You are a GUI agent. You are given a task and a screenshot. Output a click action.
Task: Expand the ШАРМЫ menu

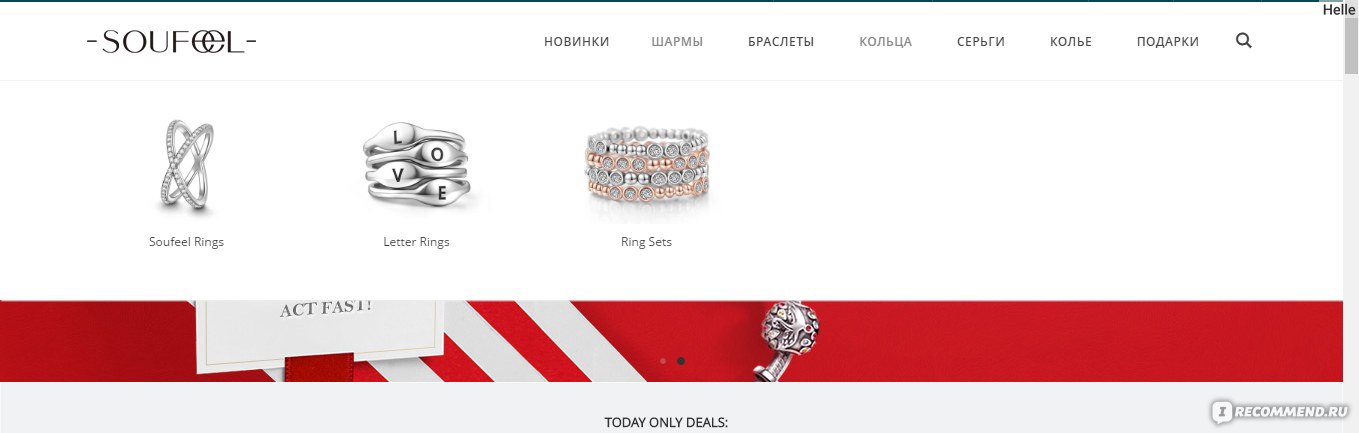pos(677,42)
